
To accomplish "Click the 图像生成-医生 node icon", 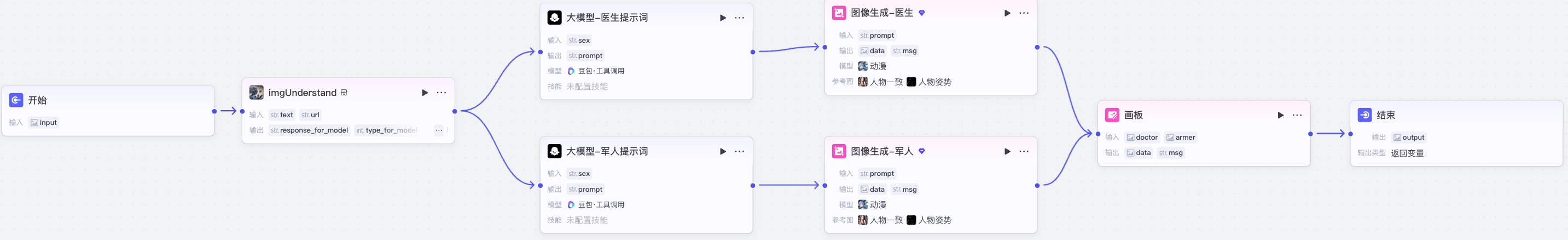I will (x=839, y=13).
